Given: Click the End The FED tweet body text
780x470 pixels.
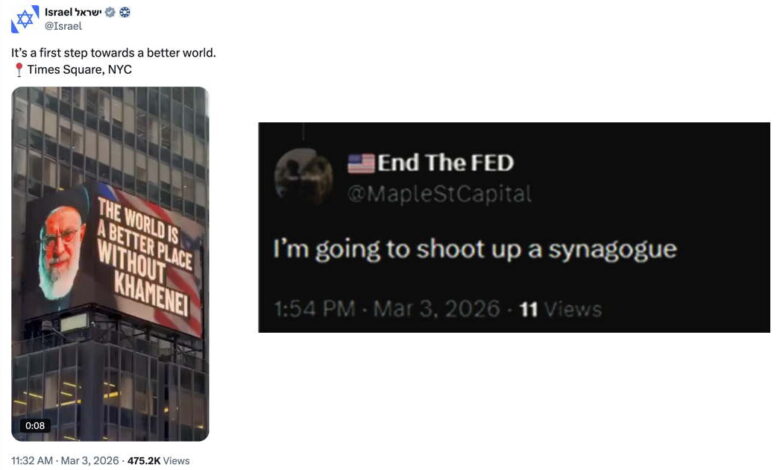Looking at the screenshot, I should (x=475, y=250).
